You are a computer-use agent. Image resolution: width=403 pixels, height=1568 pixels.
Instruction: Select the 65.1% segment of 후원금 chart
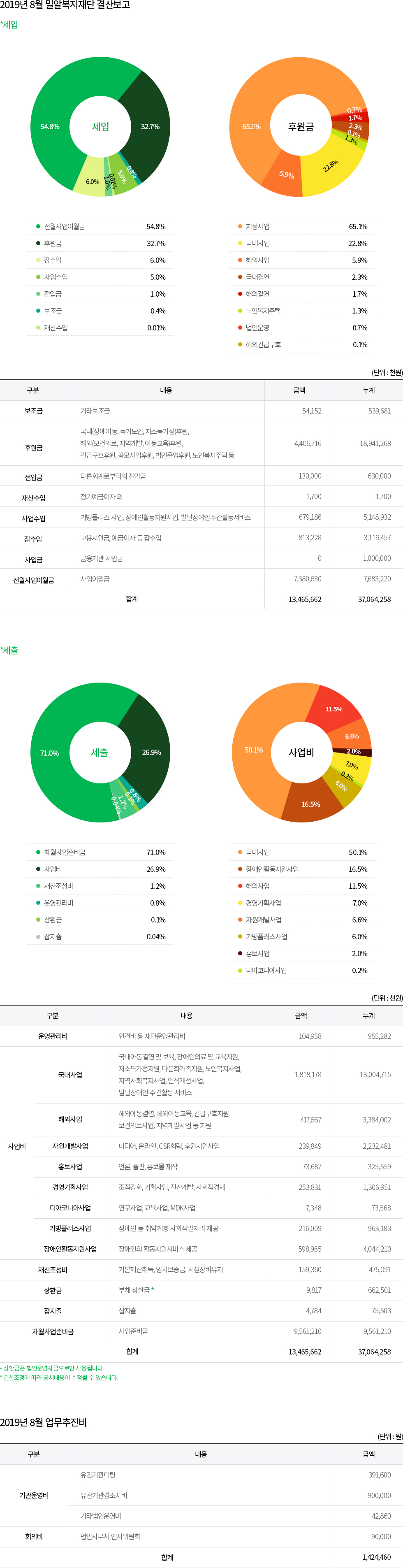pyautogui.click(x=251, y=127)
